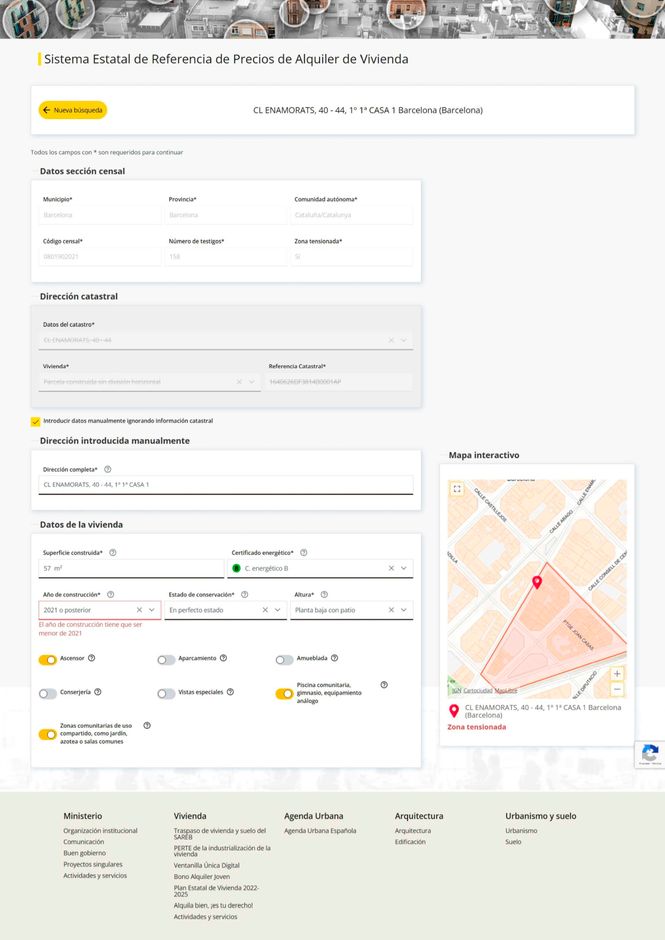This screenshot has height=940, width=665.
Task: Open help icon next to Año de construcción
Action: 110,595
